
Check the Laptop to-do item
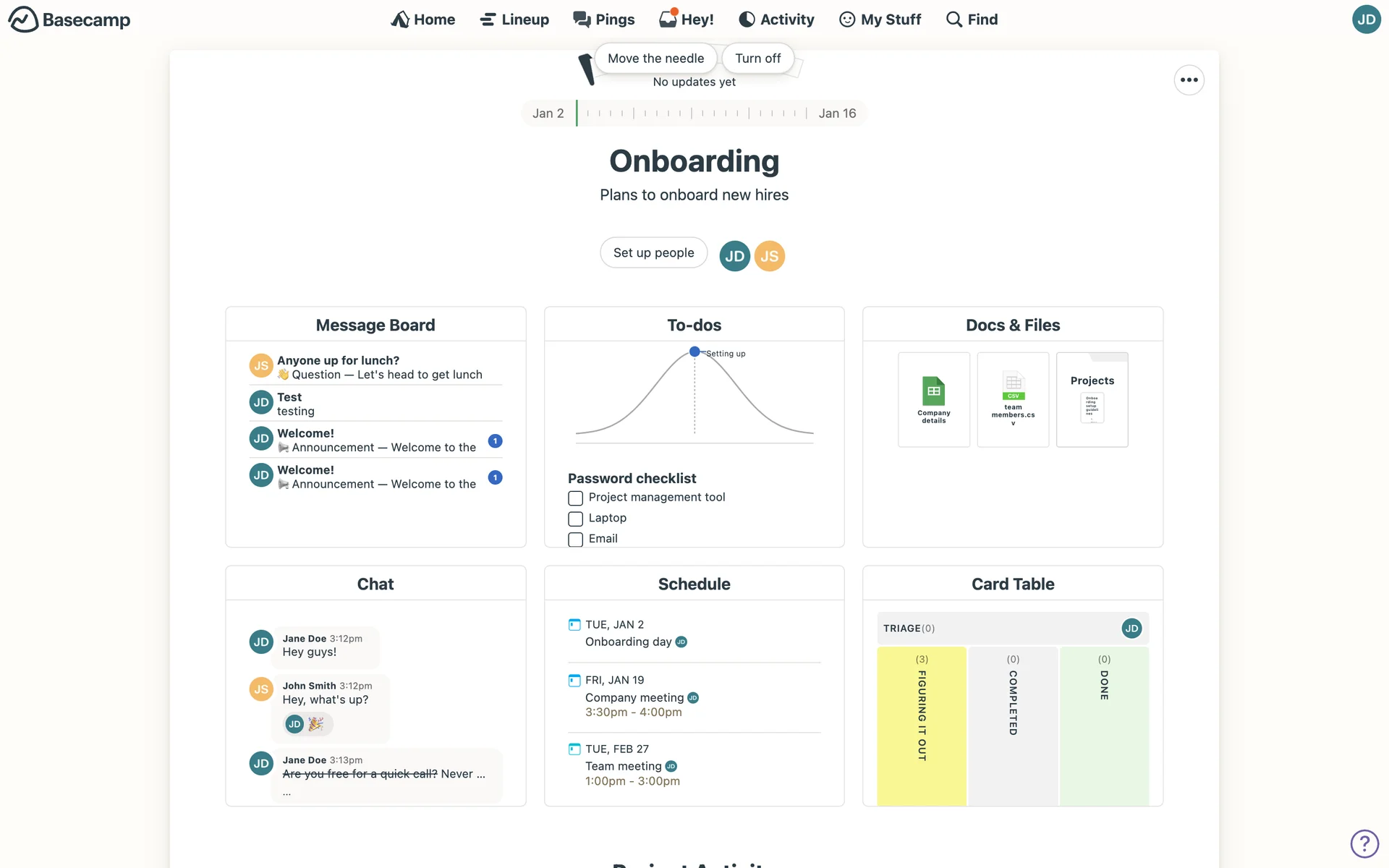[575, 519]
